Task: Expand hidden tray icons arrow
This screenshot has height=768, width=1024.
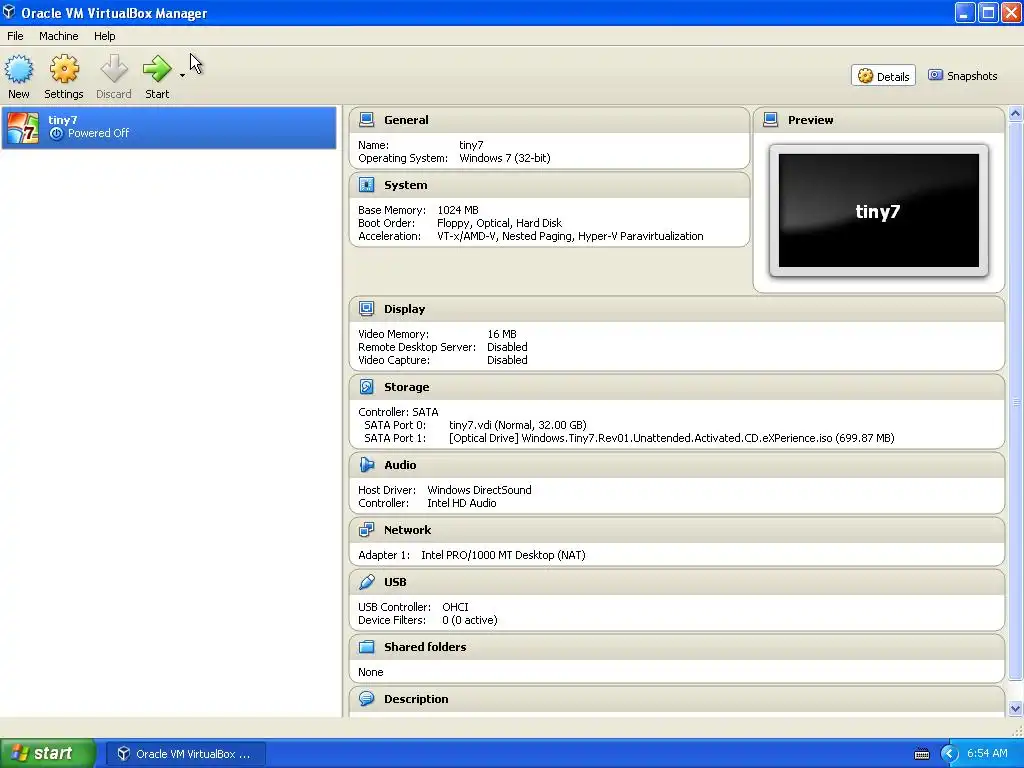Action: [x=949, y=754]
